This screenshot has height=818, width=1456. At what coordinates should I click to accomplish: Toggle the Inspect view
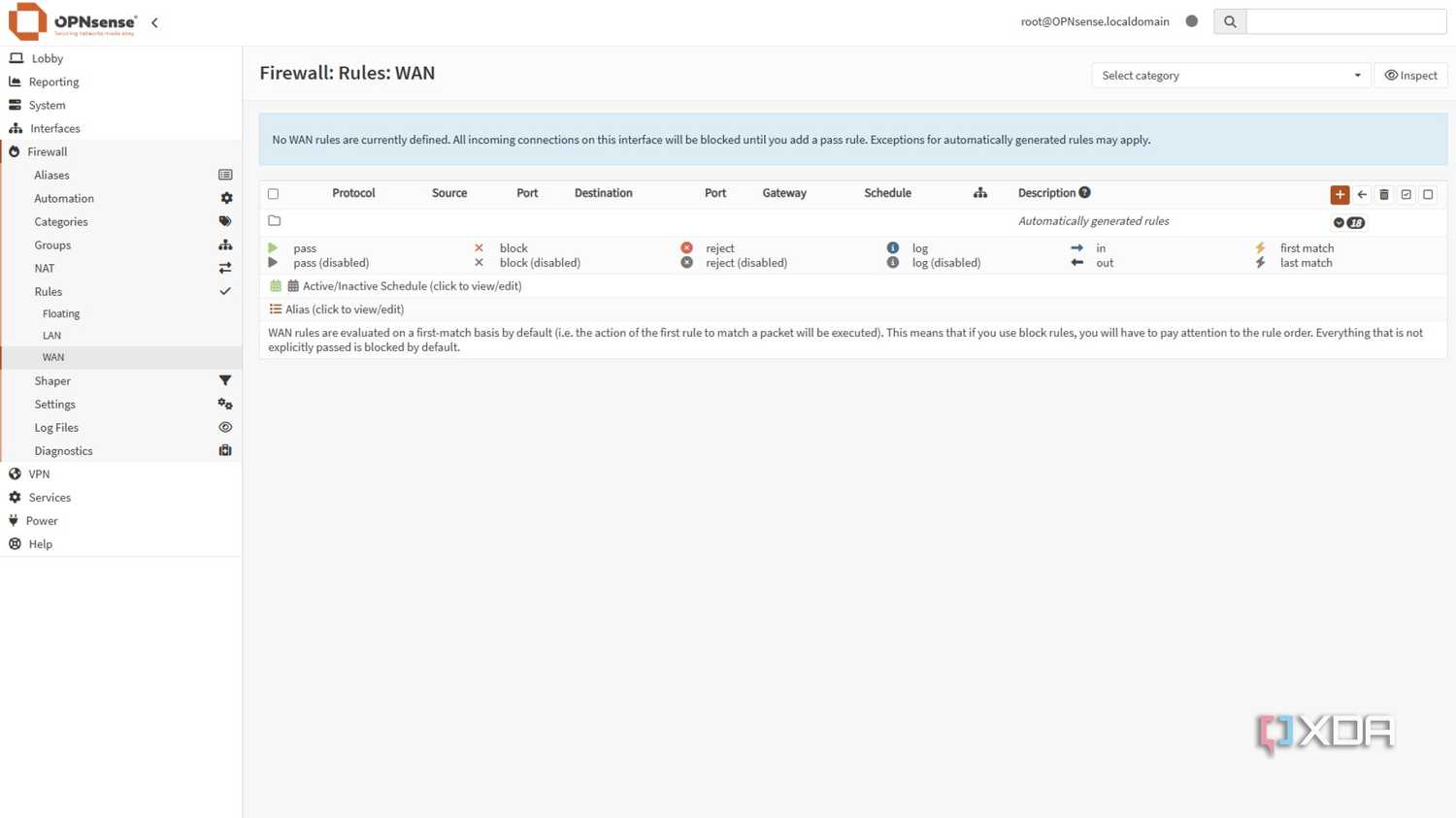tap(1410, 76)
